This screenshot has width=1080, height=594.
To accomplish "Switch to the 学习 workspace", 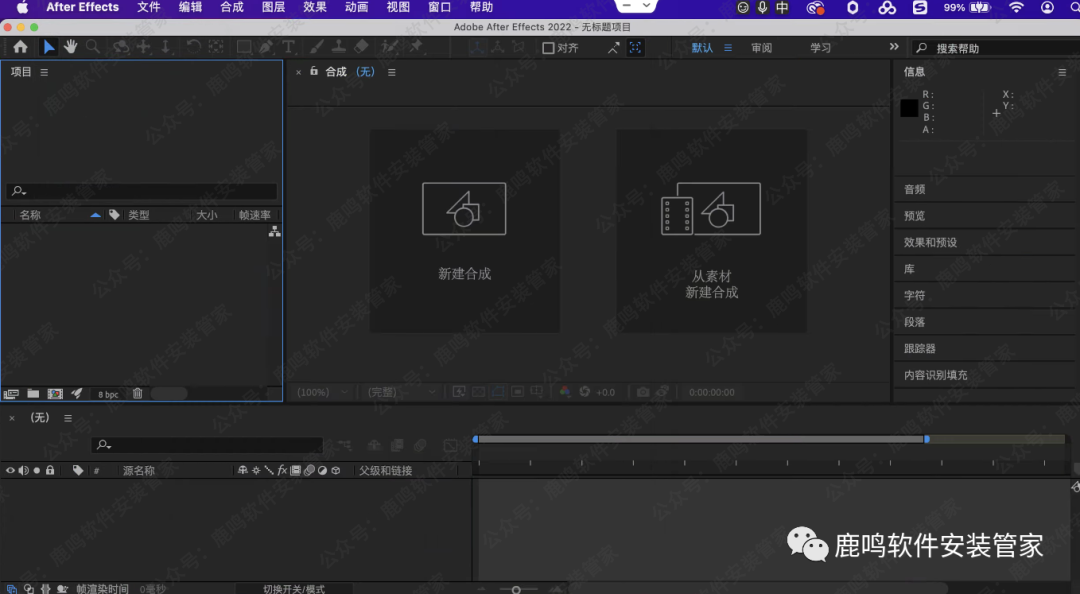I will 820,48.
